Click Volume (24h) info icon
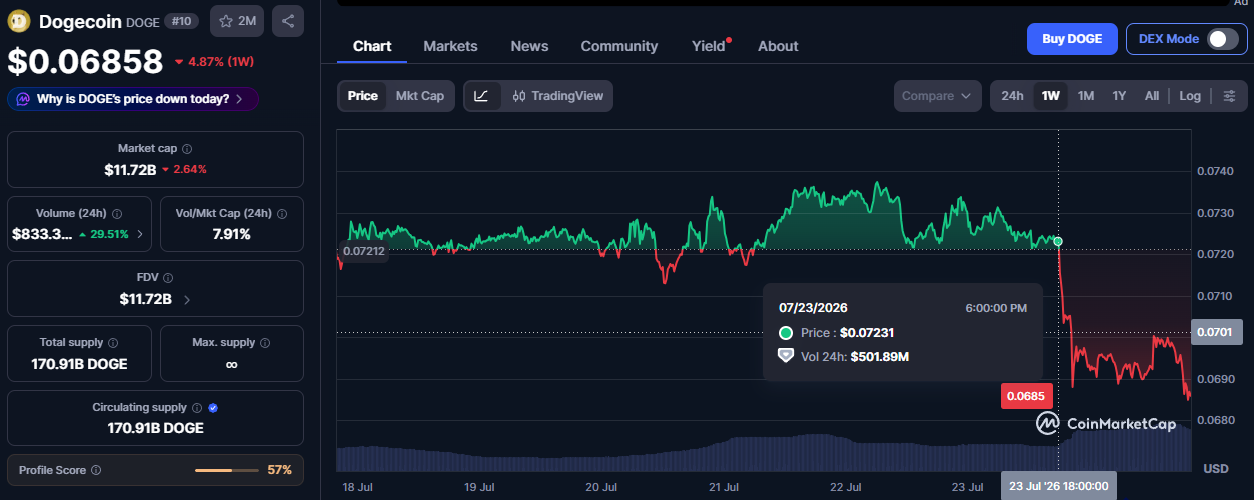 117,214
